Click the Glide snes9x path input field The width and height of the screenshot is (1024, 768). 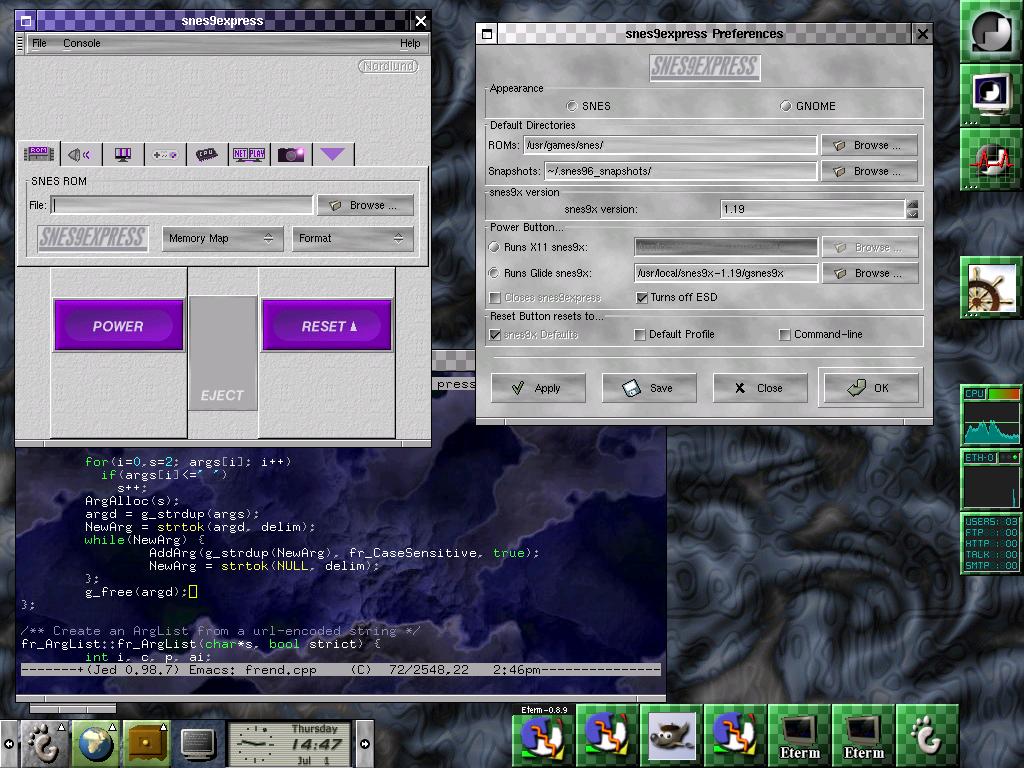coord(726,273)
